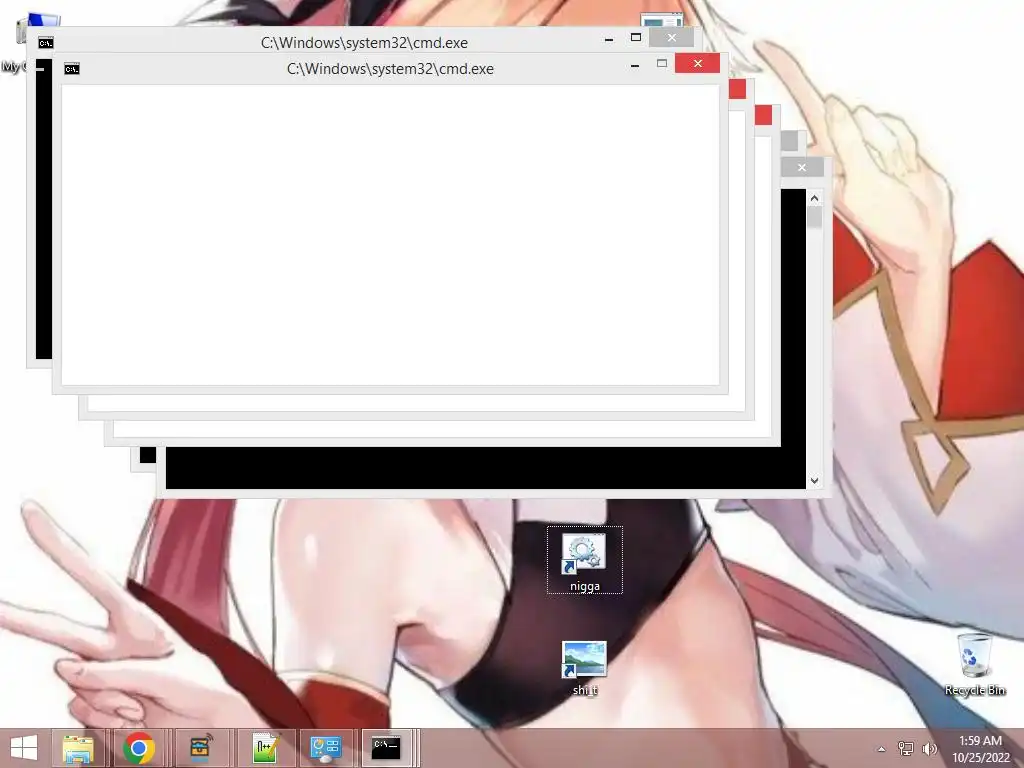Open the volume speaker tray icon

pyautogui.click(x=929, y=748)
